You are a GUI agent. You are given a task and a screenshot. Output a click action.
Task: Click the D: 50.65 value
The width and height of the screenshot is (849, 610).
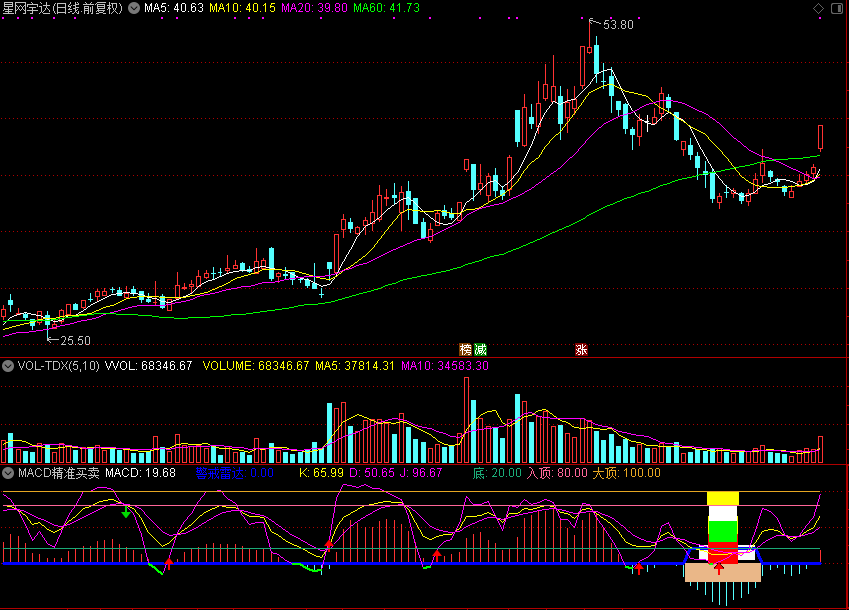(x=372, y=473)
